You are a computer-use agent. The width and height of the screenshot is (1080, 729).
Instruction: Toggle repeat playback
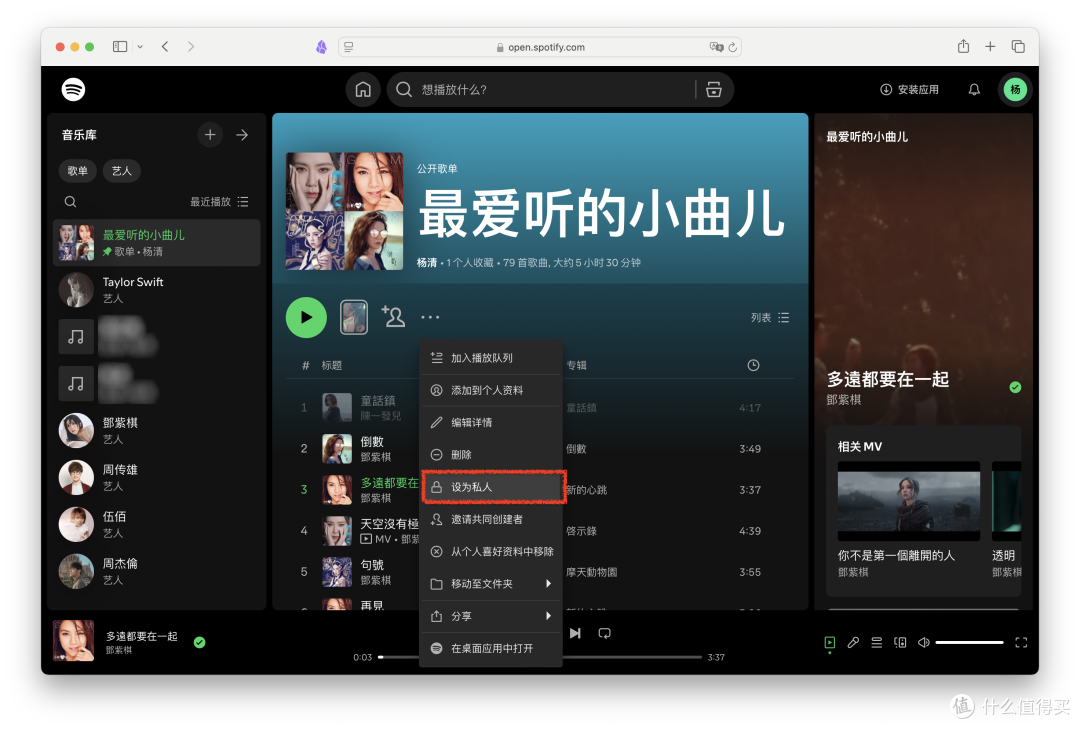[604, 633]
